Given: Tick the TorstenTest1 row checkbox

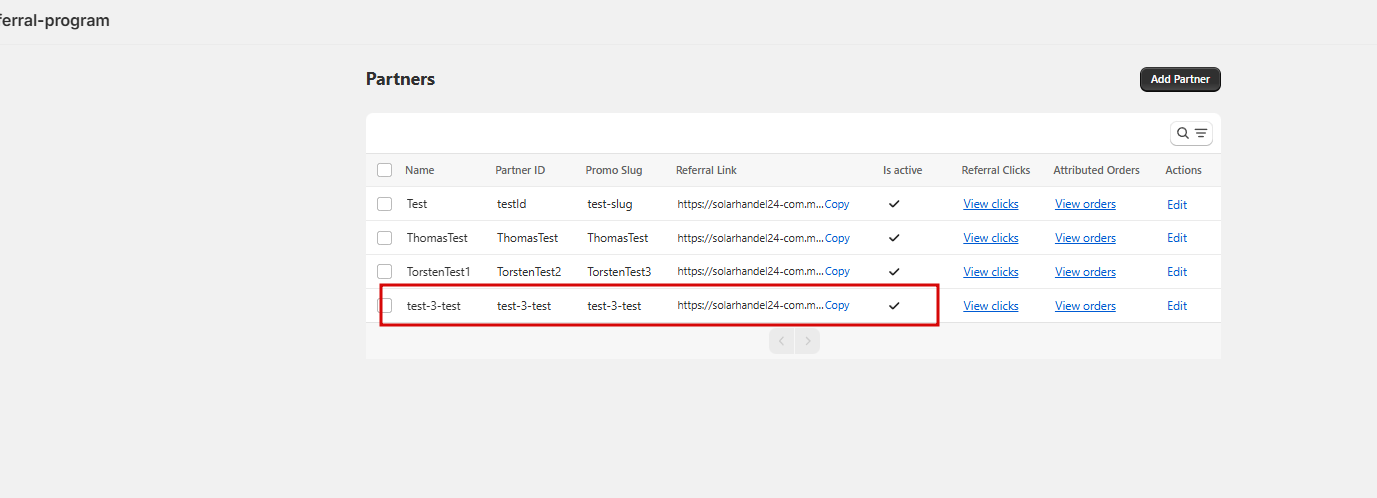Looking at the screenshot, I should click(385, 272).
